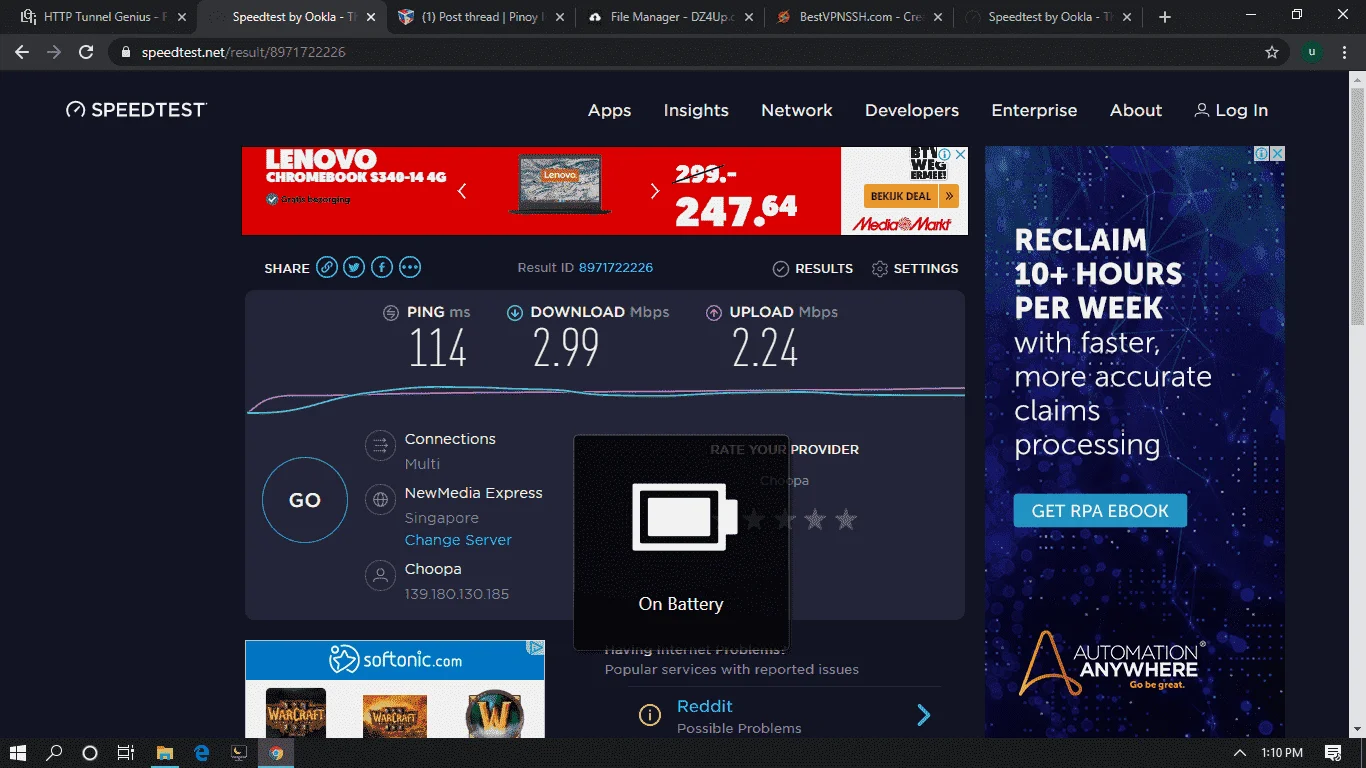Click the upload value 2.24
The width and height of the screenshot is (1366, 768).
(765, 349)
